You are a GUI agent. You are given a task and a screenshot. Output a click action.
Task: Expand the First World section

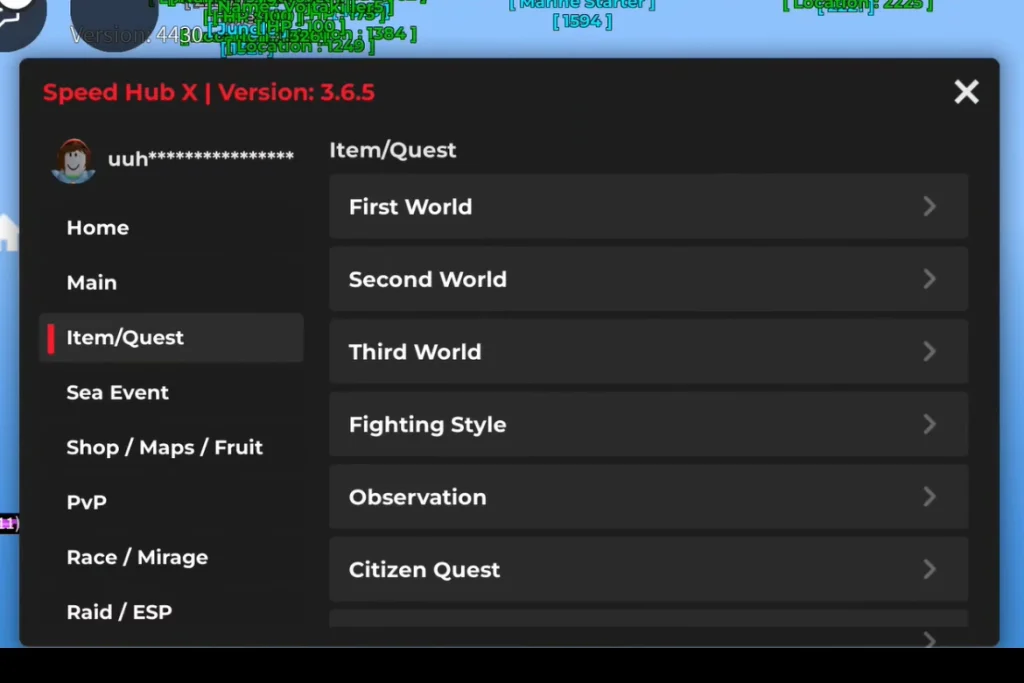[x=648, y=206]
